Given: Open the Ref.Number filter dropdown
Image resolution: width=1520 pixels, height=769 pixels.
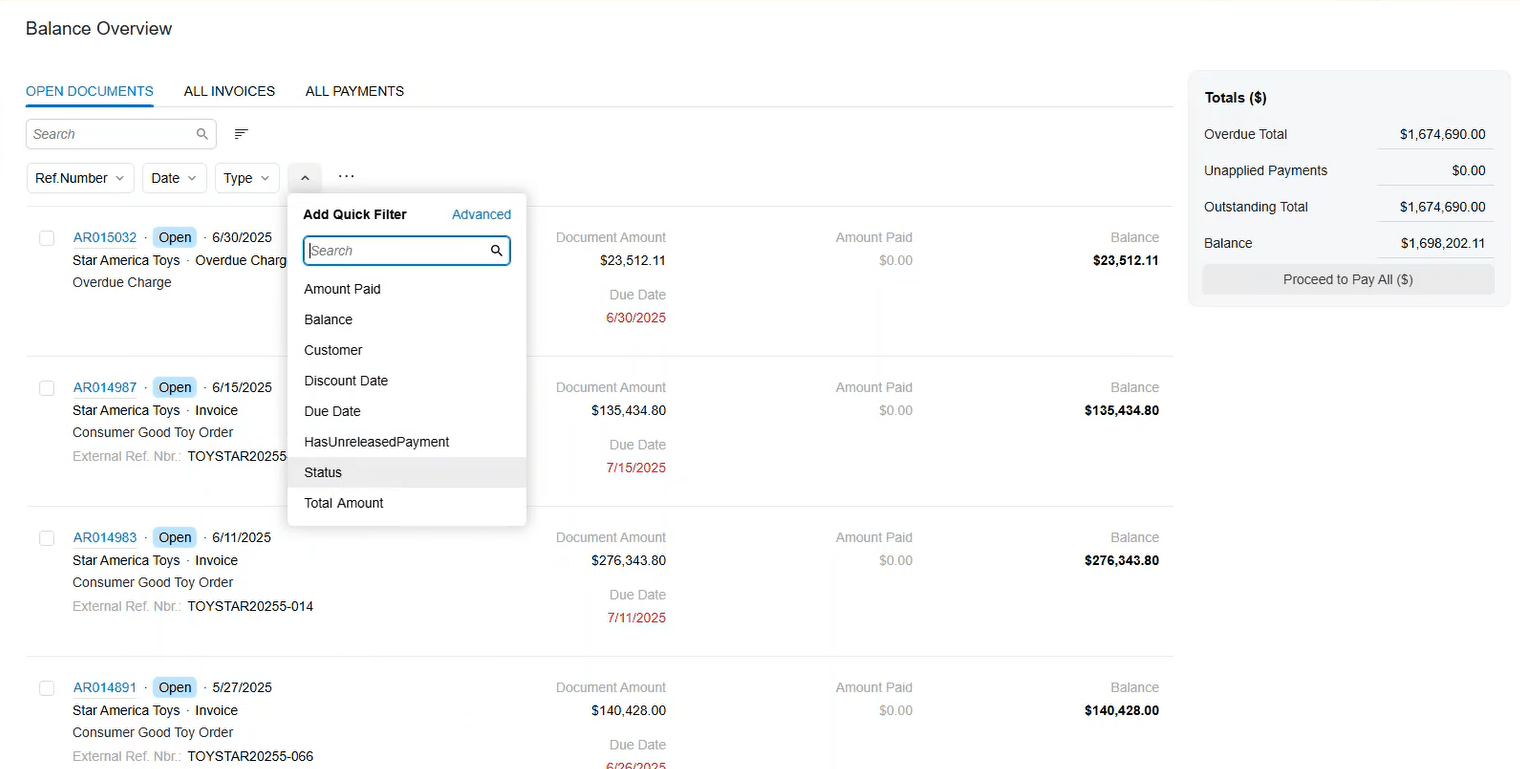Looking at the screenshot, I should (x=80, y=178).
